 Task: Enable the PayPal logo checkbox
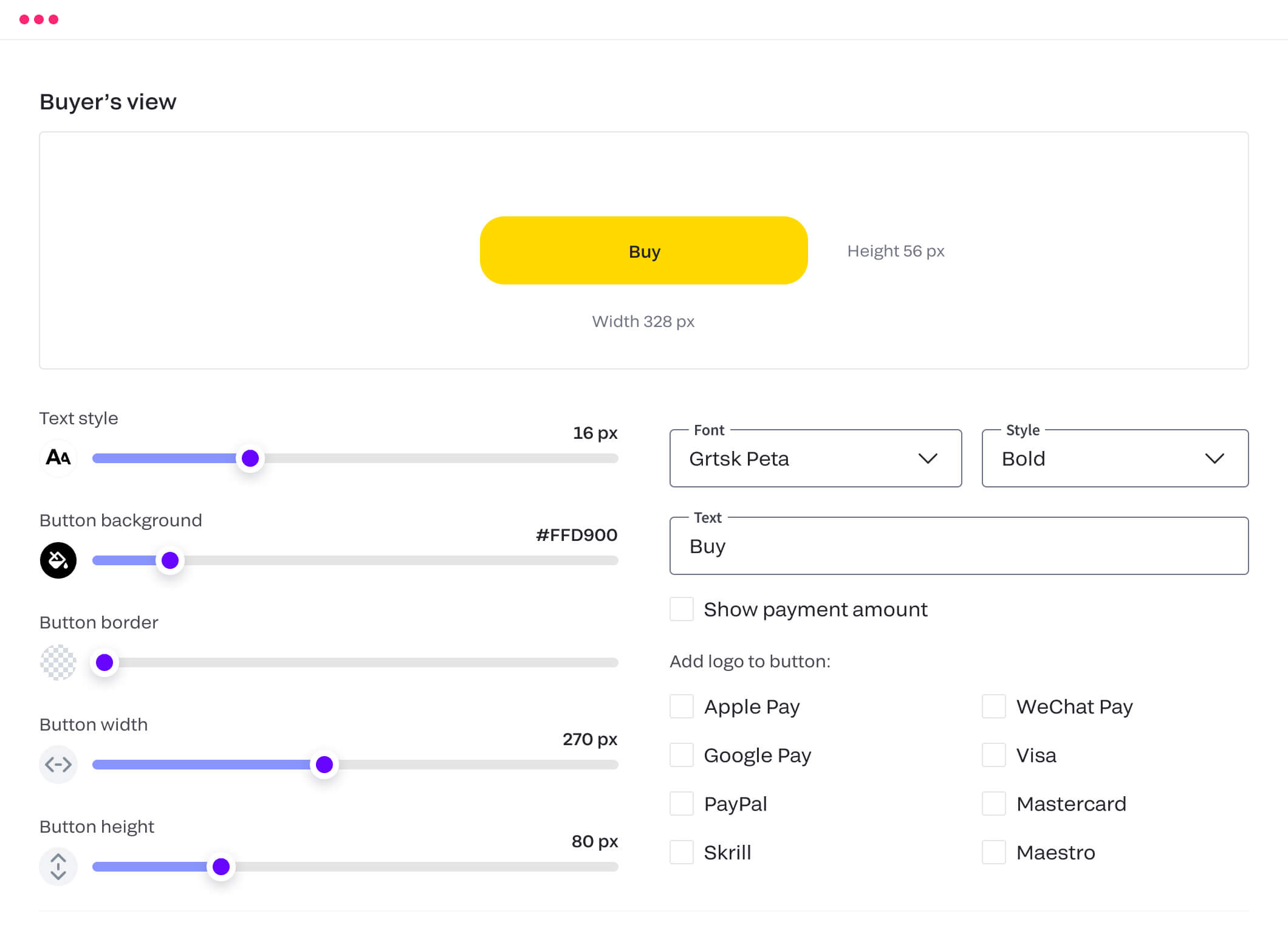pos(681,804)
